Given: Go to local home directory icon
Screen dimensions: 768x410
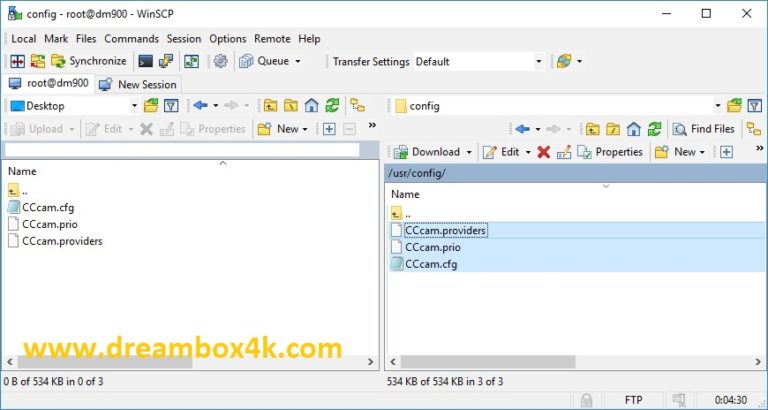Looking at the screenshot, I should [x=312, y=105].
